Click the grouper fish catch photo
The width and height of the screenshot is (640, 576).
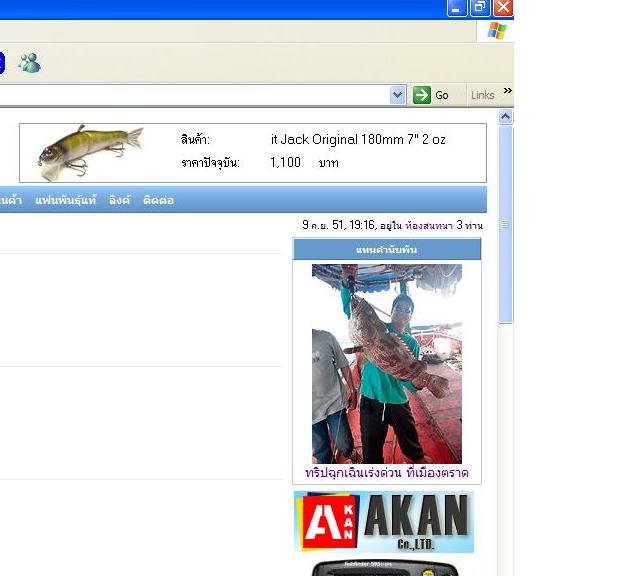click(x=387, y=364)
